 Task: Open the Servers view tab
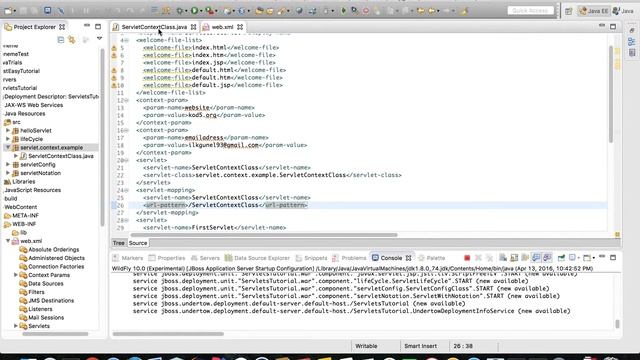[x=205, y=258]
